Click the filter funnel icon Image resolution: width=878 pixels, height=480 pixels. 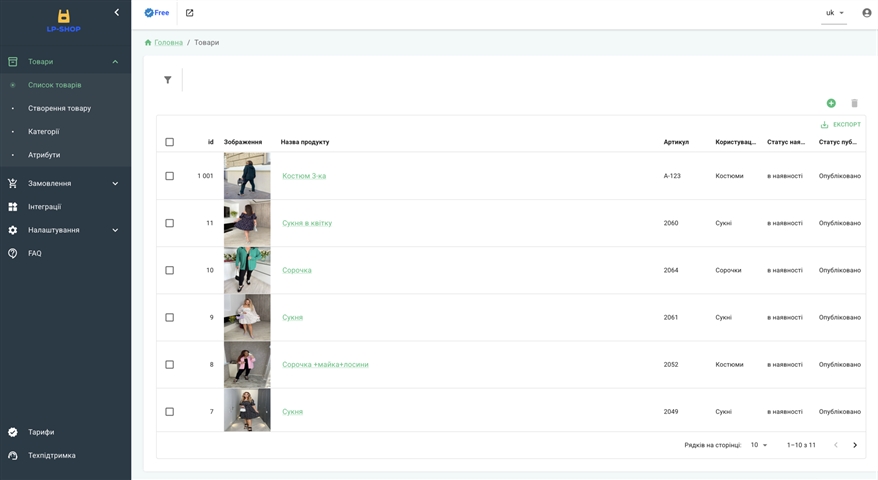point(168,80)
